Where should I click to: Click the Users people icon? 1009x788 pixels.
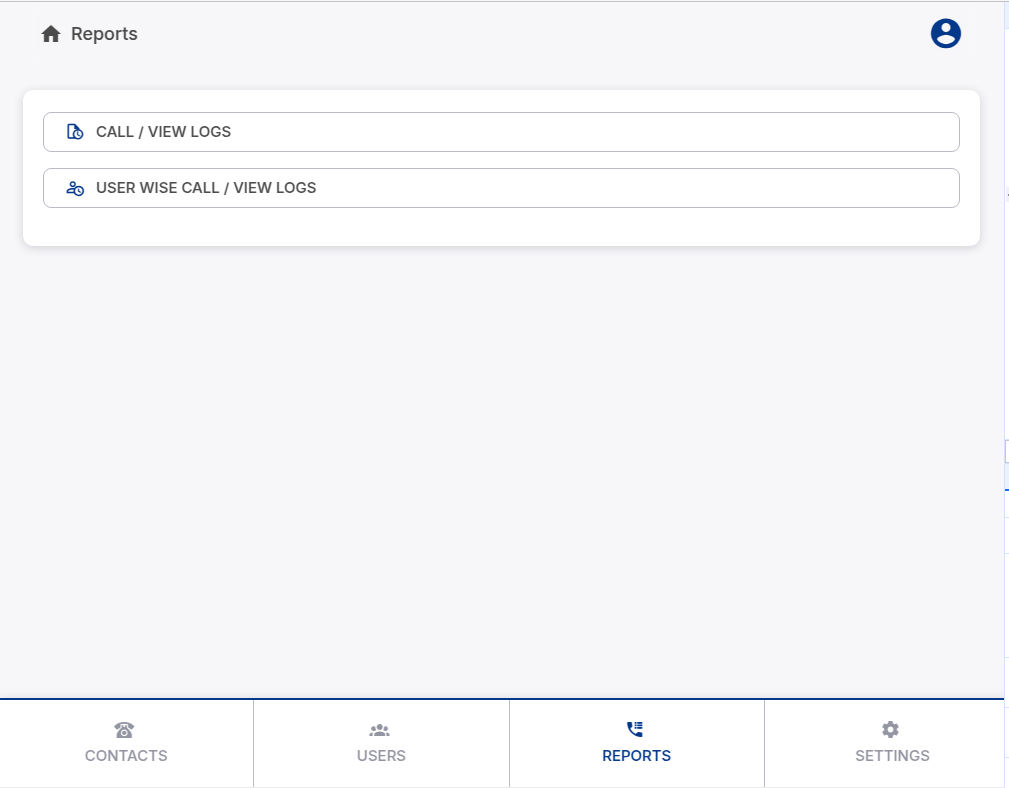pyautogui.click(x=381, y=729)
